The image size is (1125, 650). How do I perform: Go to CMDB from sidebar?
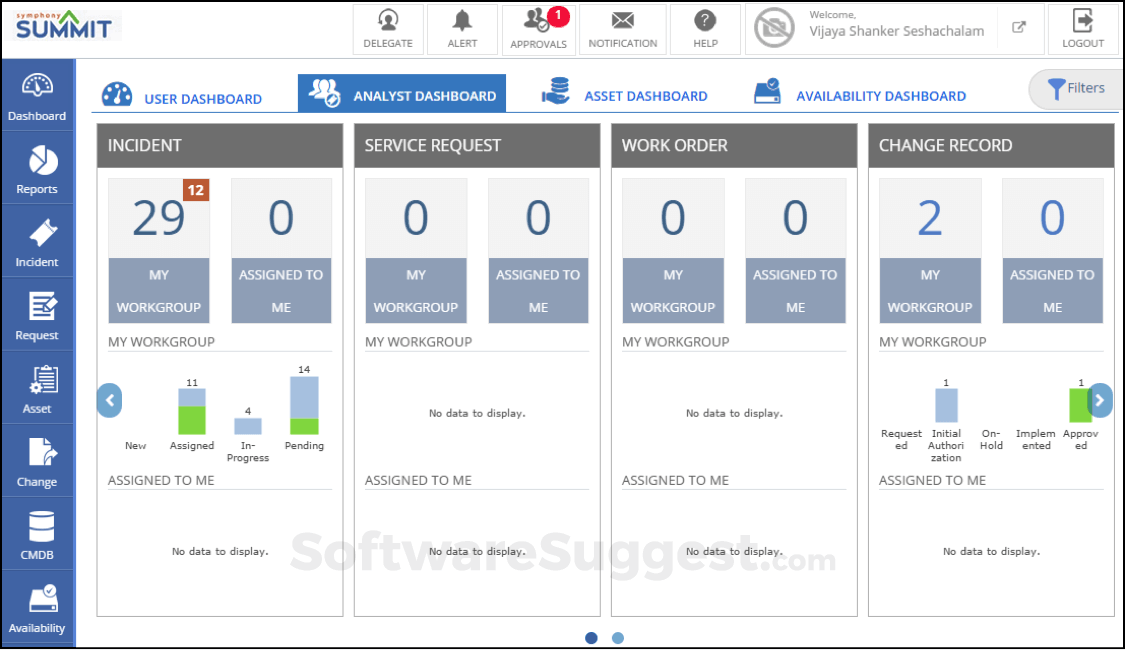pos(37,534)
